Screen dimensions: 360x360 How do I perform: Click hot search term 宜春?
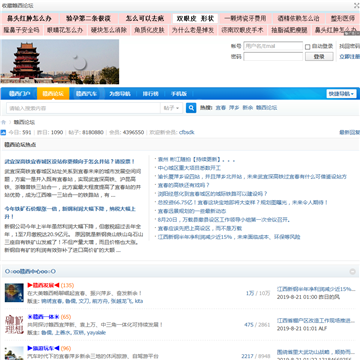(221, 108)
